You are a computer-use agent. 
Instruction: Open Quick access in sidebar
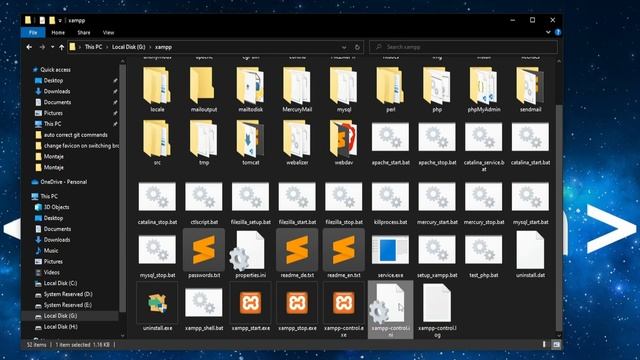point(56,70)
